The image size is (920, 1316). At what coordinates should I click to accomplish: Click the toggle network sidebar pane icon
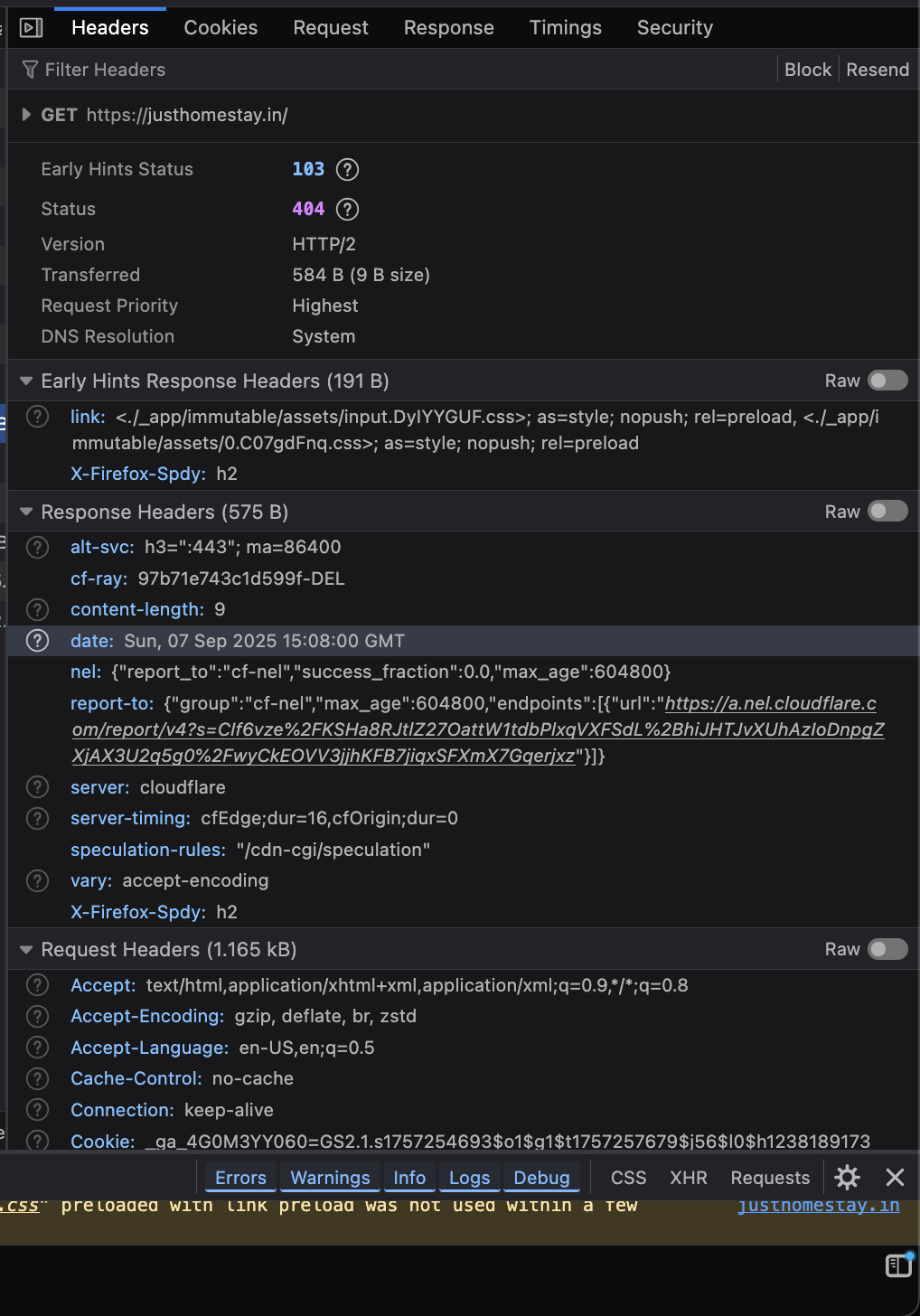click(32, 28)
